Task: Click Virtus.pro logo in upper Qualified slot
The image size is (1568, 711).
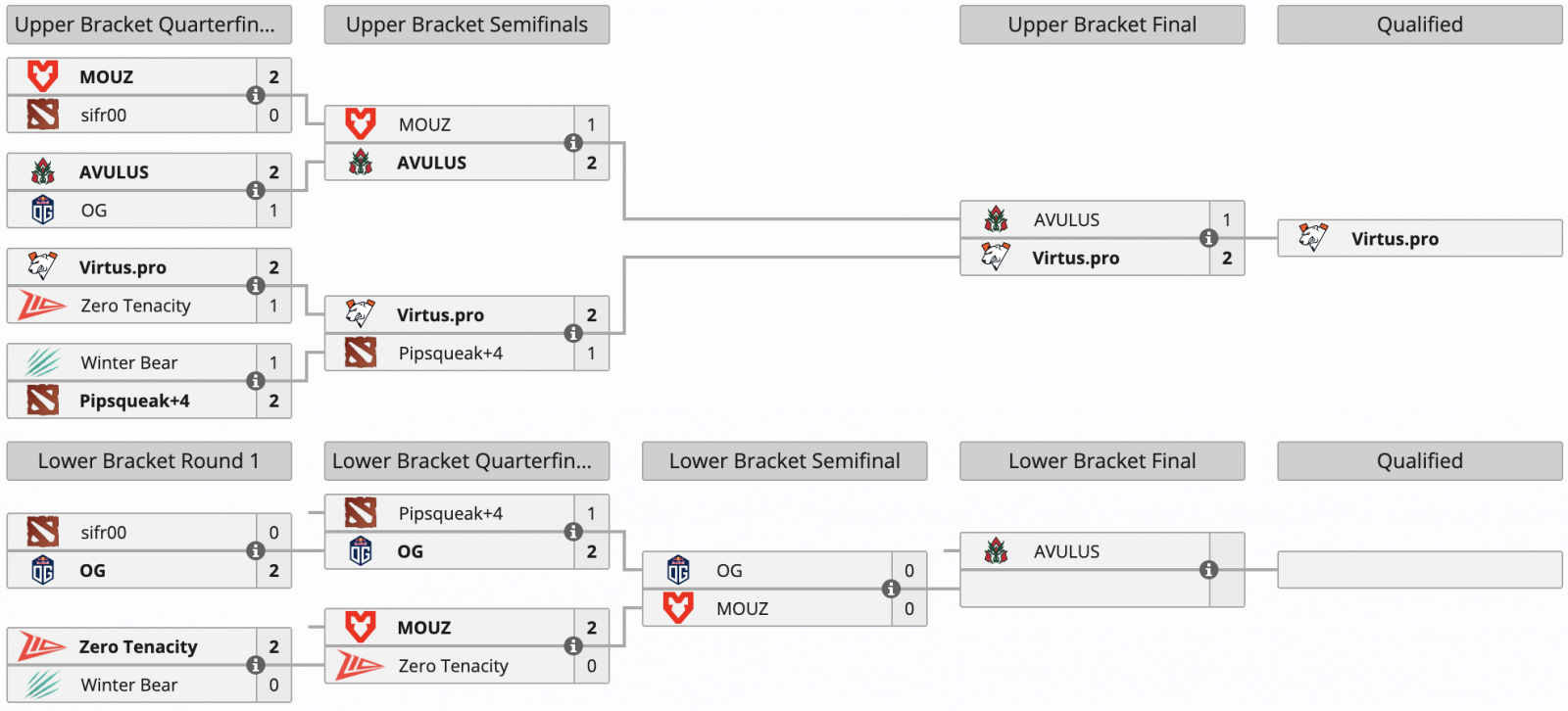Action: coord(1313,238)
